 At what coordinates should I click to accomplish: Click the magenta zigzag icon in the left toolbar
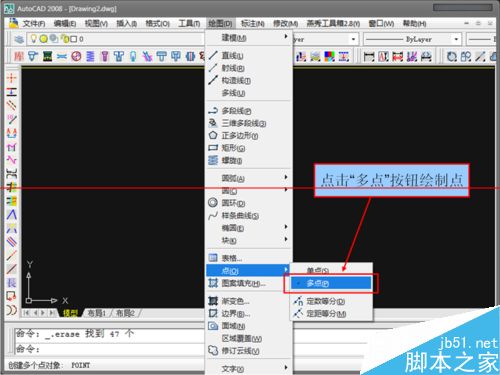(12, 160)
